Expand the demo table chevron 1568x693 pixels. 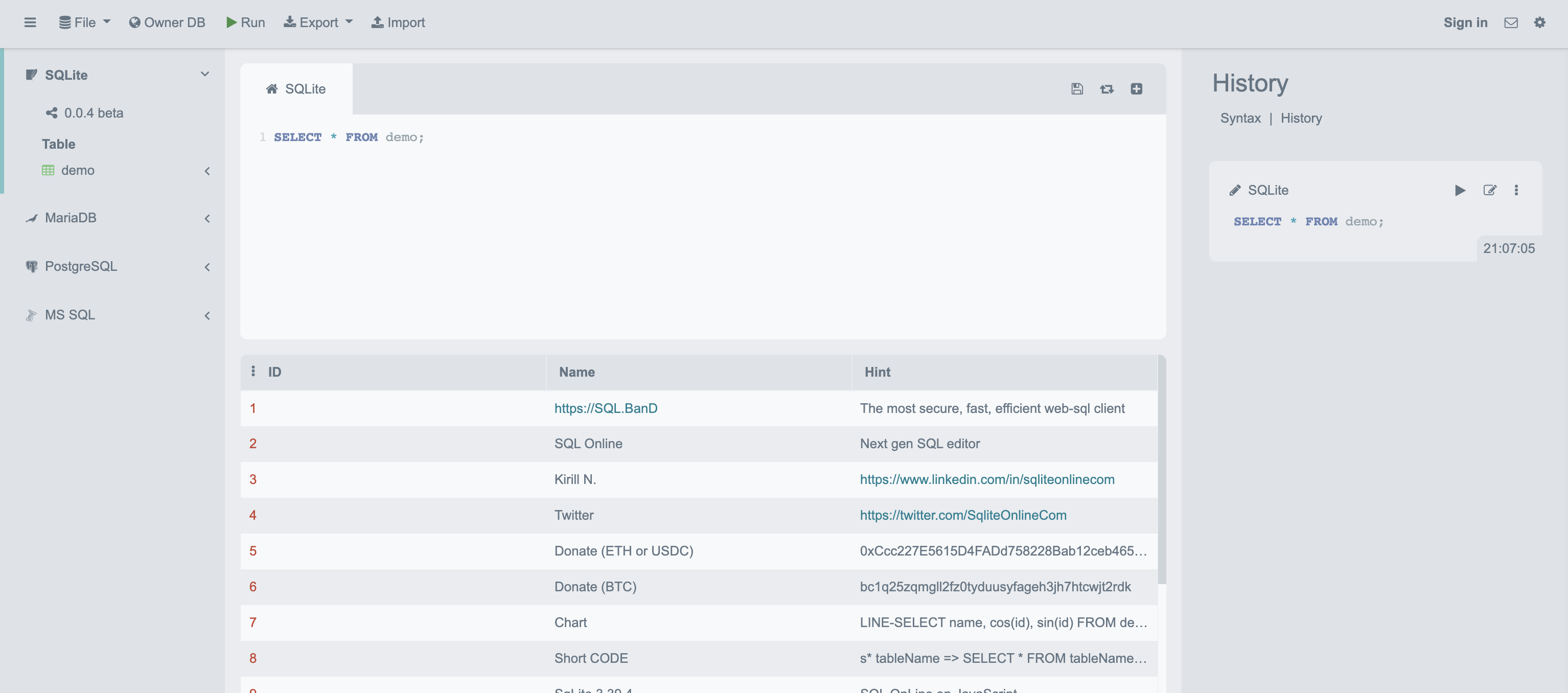[x=207, y=171]
